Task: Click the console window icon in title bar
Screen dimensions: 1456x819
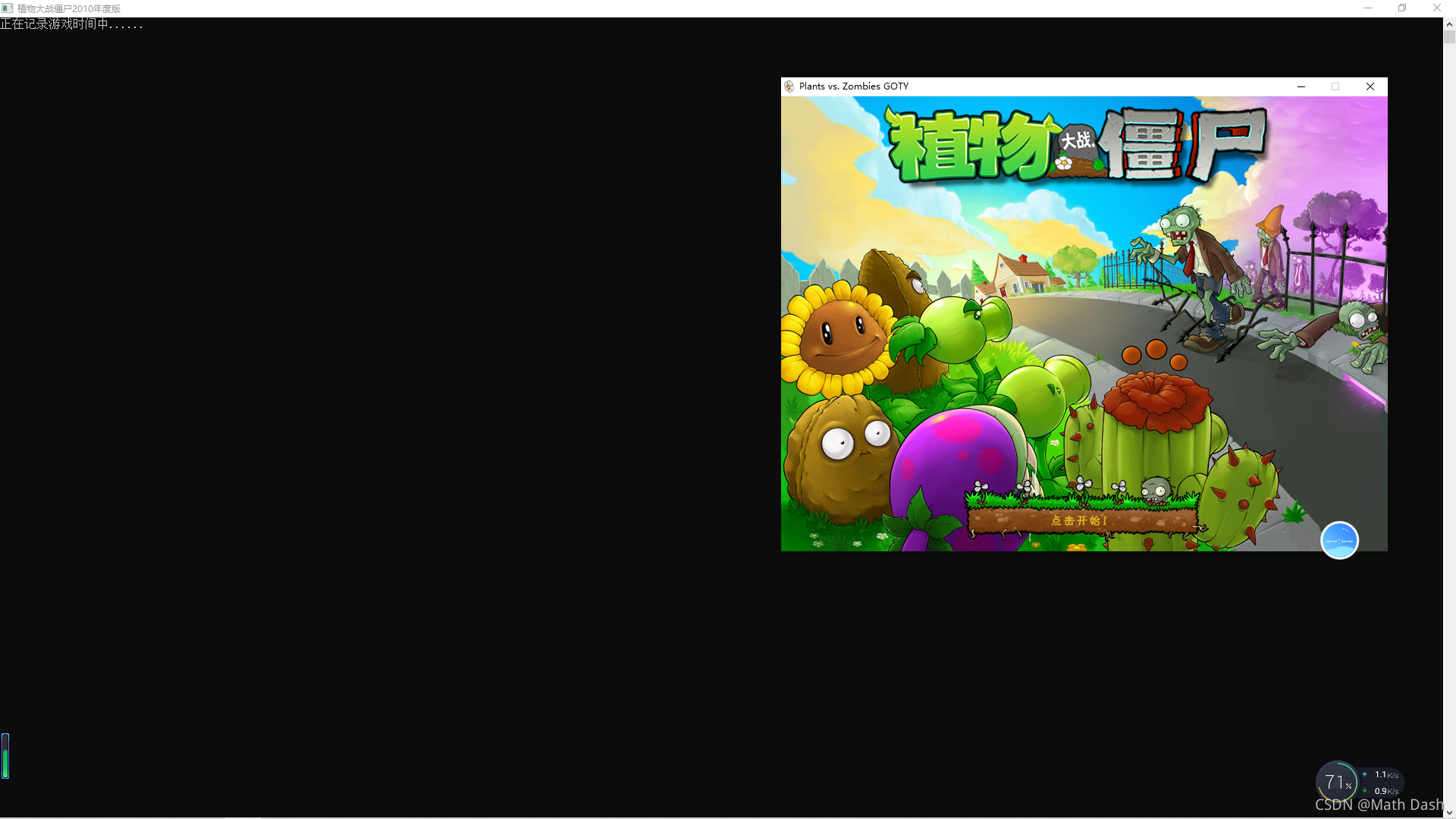Action: point(8,8)
